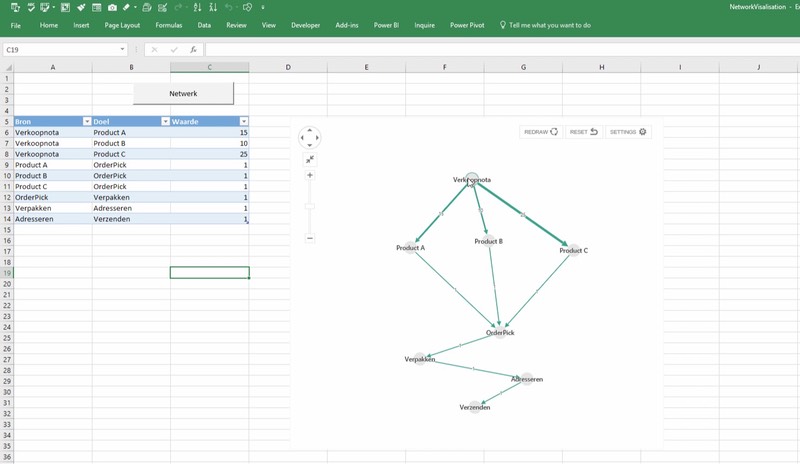Select the Verzenden node in the graph

click(474, 407)
